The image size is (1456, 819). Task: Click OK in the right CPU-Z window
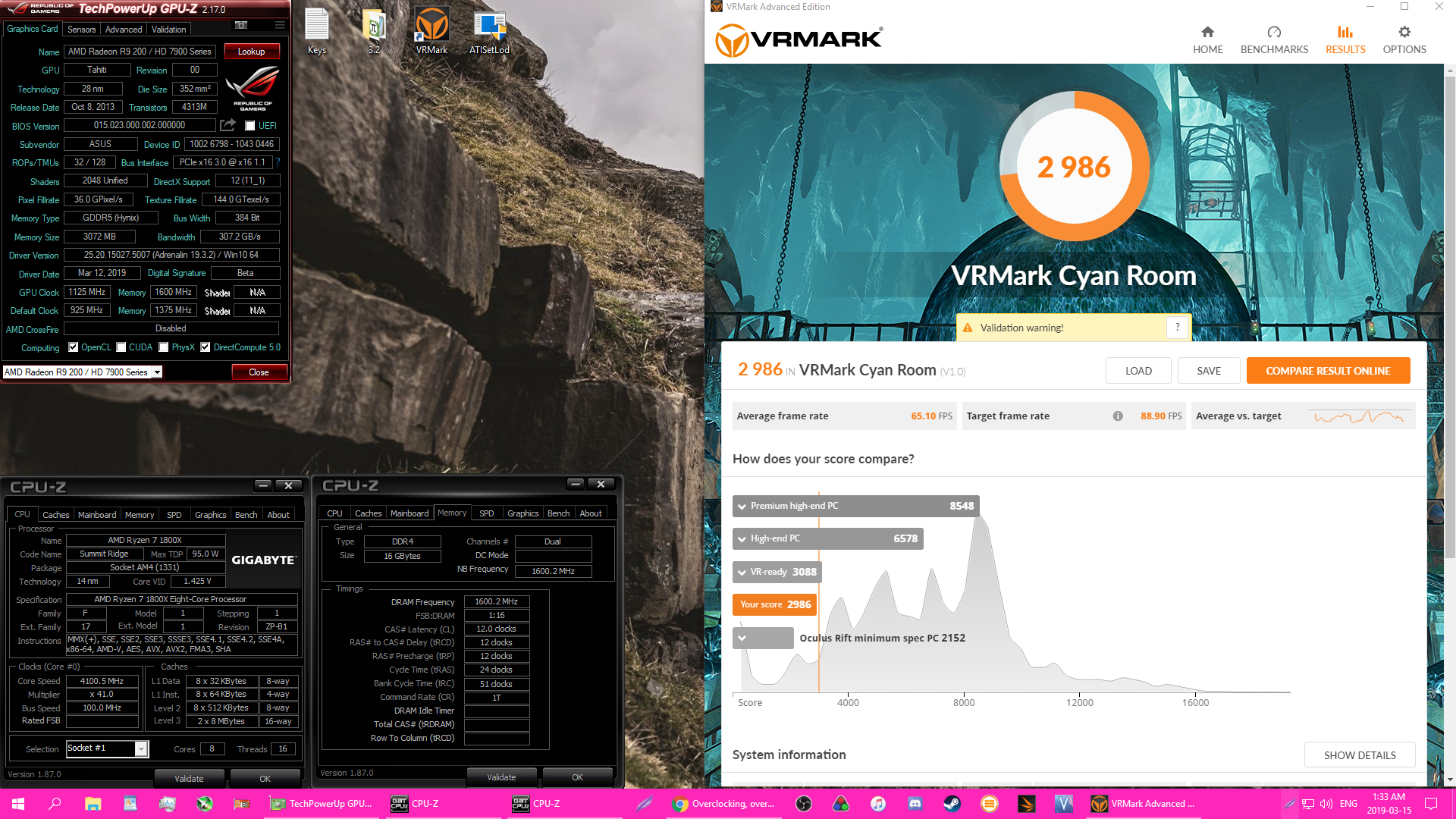(x=577, y=777)
